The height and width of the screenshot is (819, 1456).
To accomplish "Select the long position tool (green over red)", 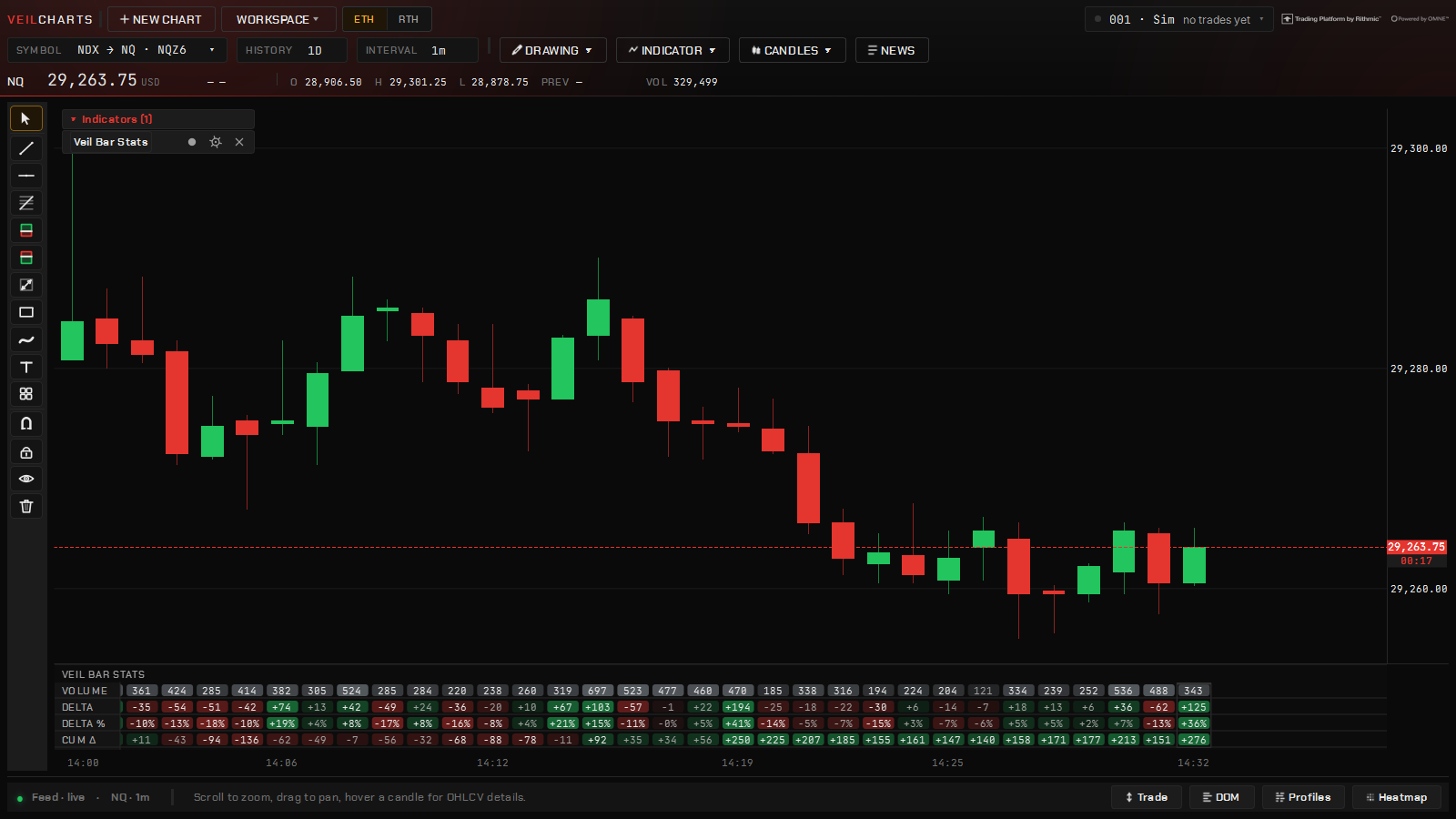I will pyautogui.click(x=25, y=230).
